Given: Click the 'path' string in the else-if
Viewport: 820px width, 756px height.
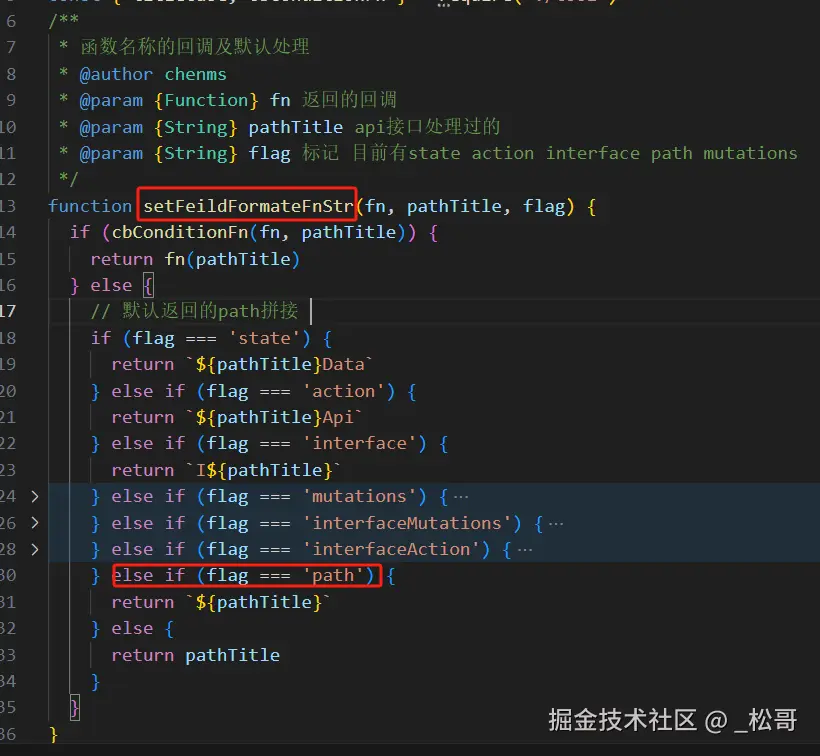Looking at the screenshot, I should pos(333,575).
